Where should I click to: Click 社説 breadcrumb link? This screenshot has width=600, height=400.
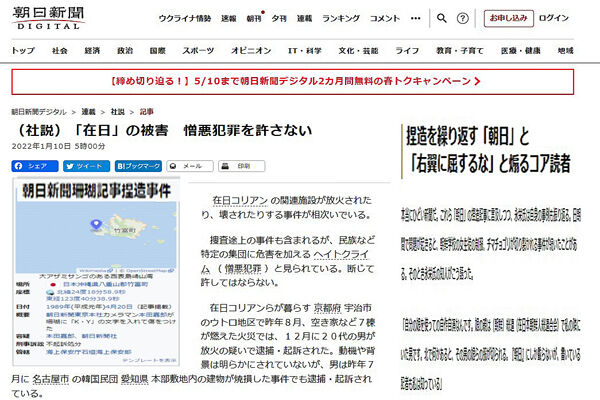117,112
